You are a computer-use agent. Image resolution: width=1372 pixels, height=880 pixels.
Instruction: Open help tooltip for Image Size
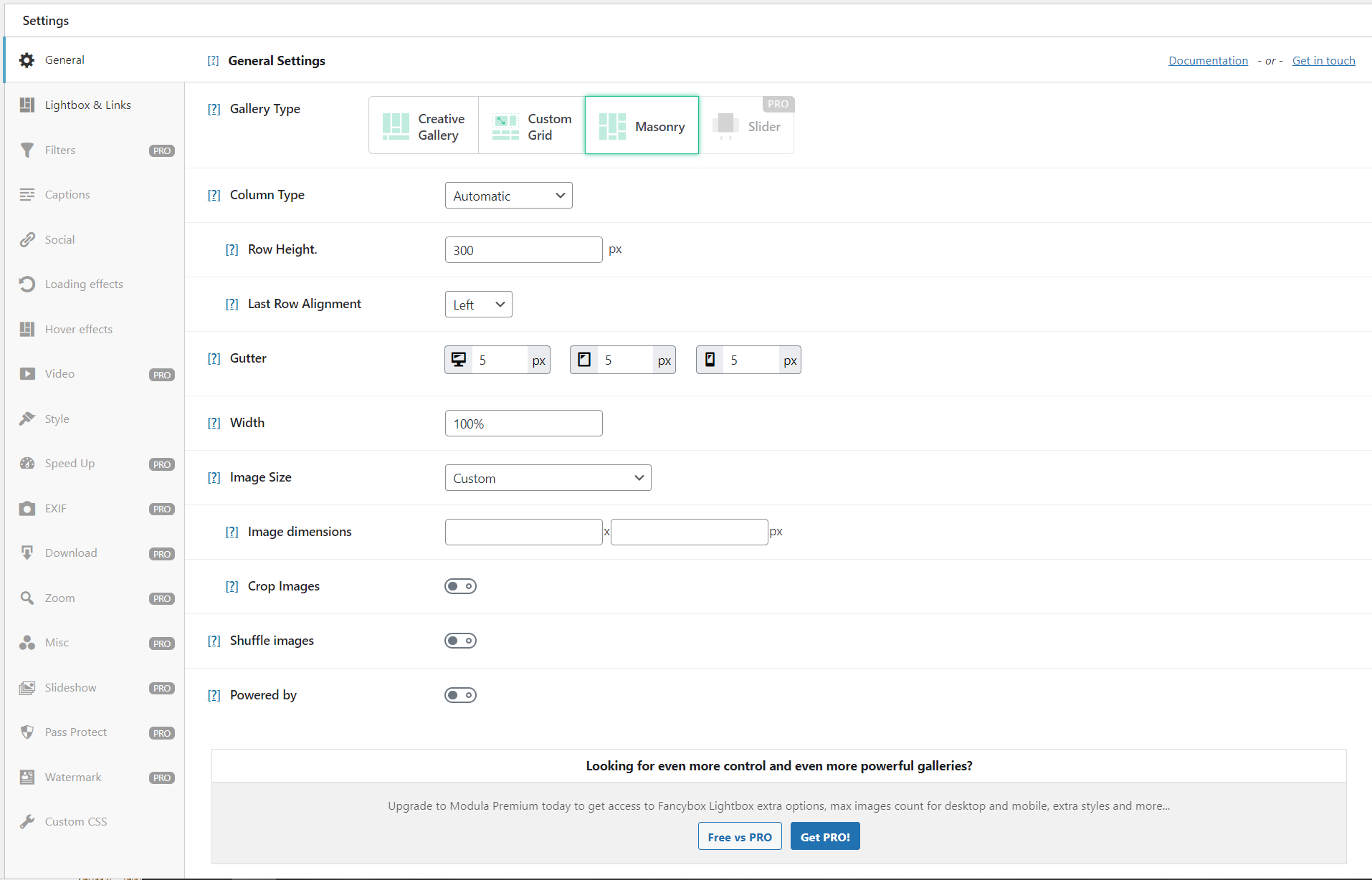coord(214,477)
